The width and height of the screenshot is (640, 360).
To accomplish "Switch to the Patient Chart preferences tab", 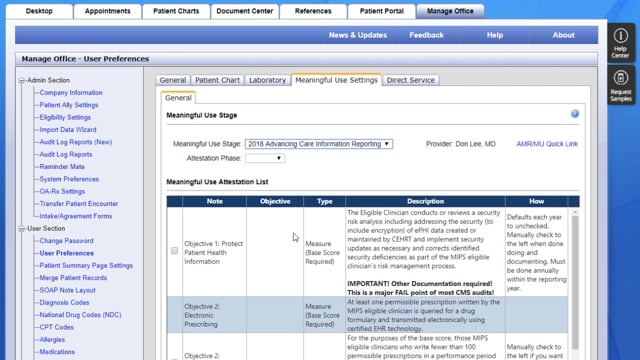I will click(217, 80).
